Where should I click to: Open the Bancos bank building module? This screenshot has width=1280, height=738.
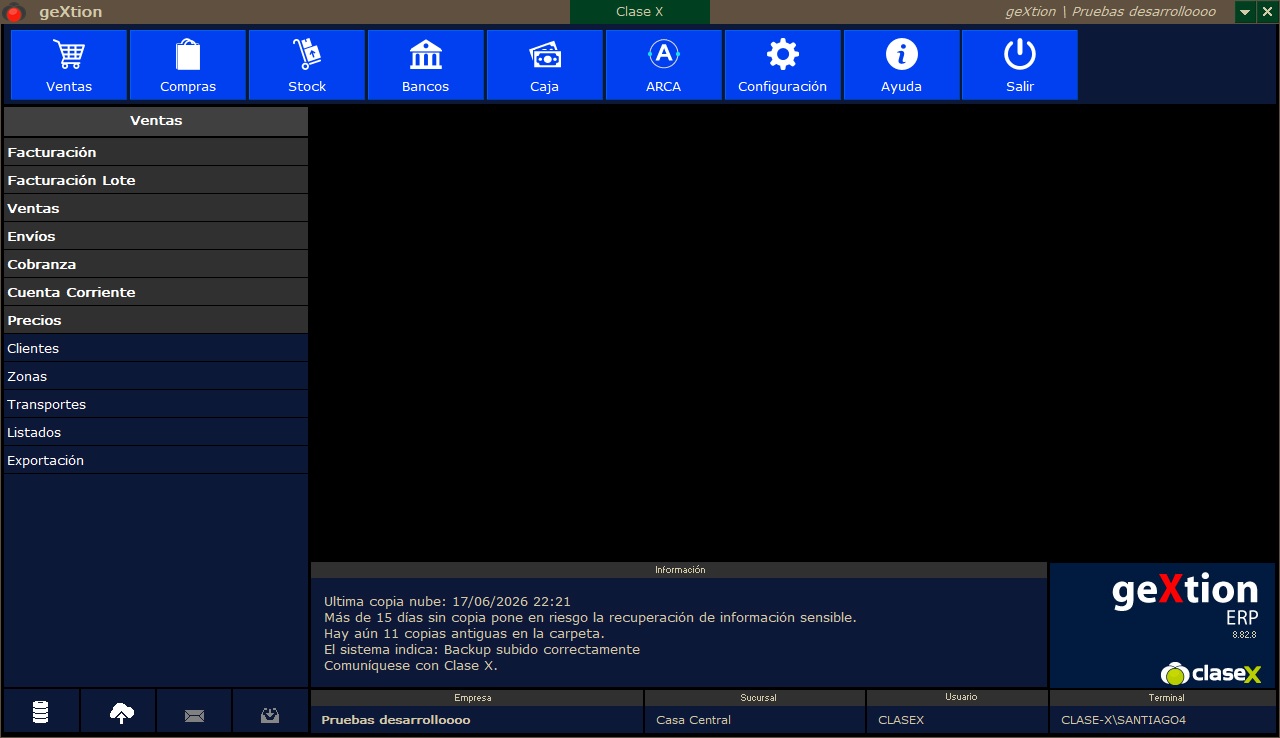(x=426, y=65)
